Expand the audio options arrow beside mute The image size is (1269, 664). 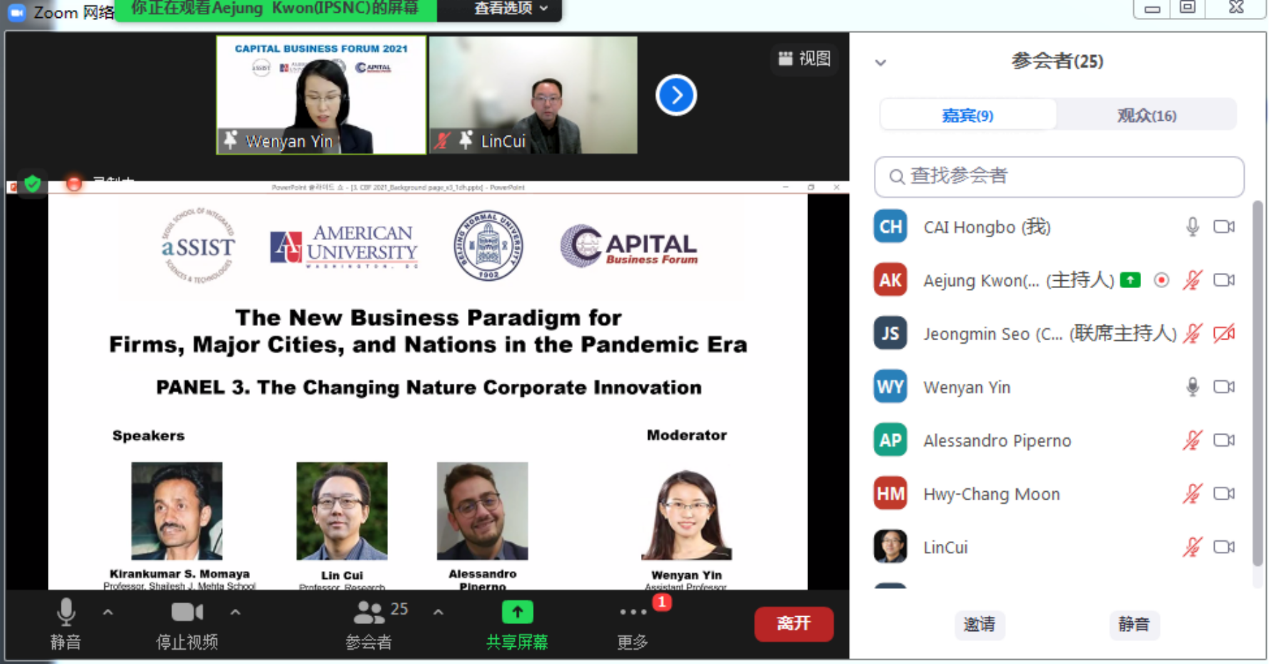(x=108, y=612)
